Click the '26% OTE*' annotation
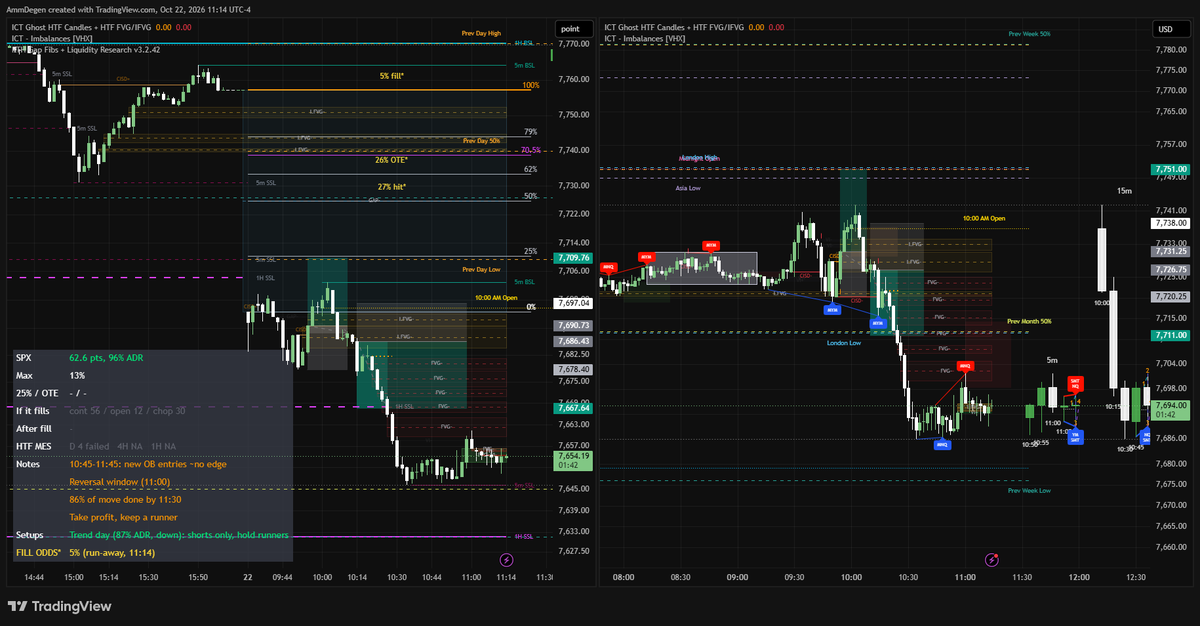Screen dimensions: 1200x626 pos(391,159)
